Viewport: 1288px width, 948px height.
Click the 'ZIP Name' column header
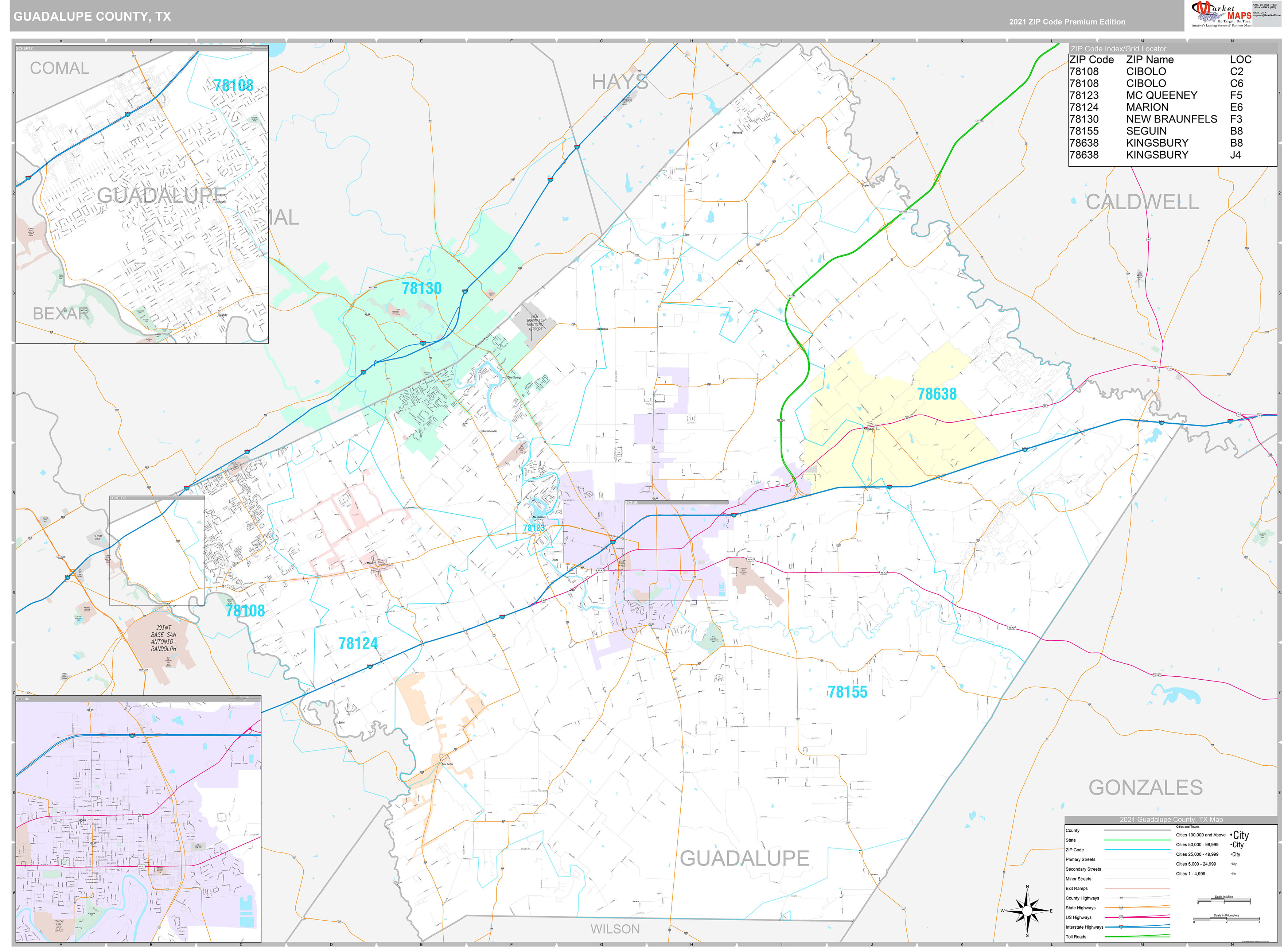tap(1150, 60)
